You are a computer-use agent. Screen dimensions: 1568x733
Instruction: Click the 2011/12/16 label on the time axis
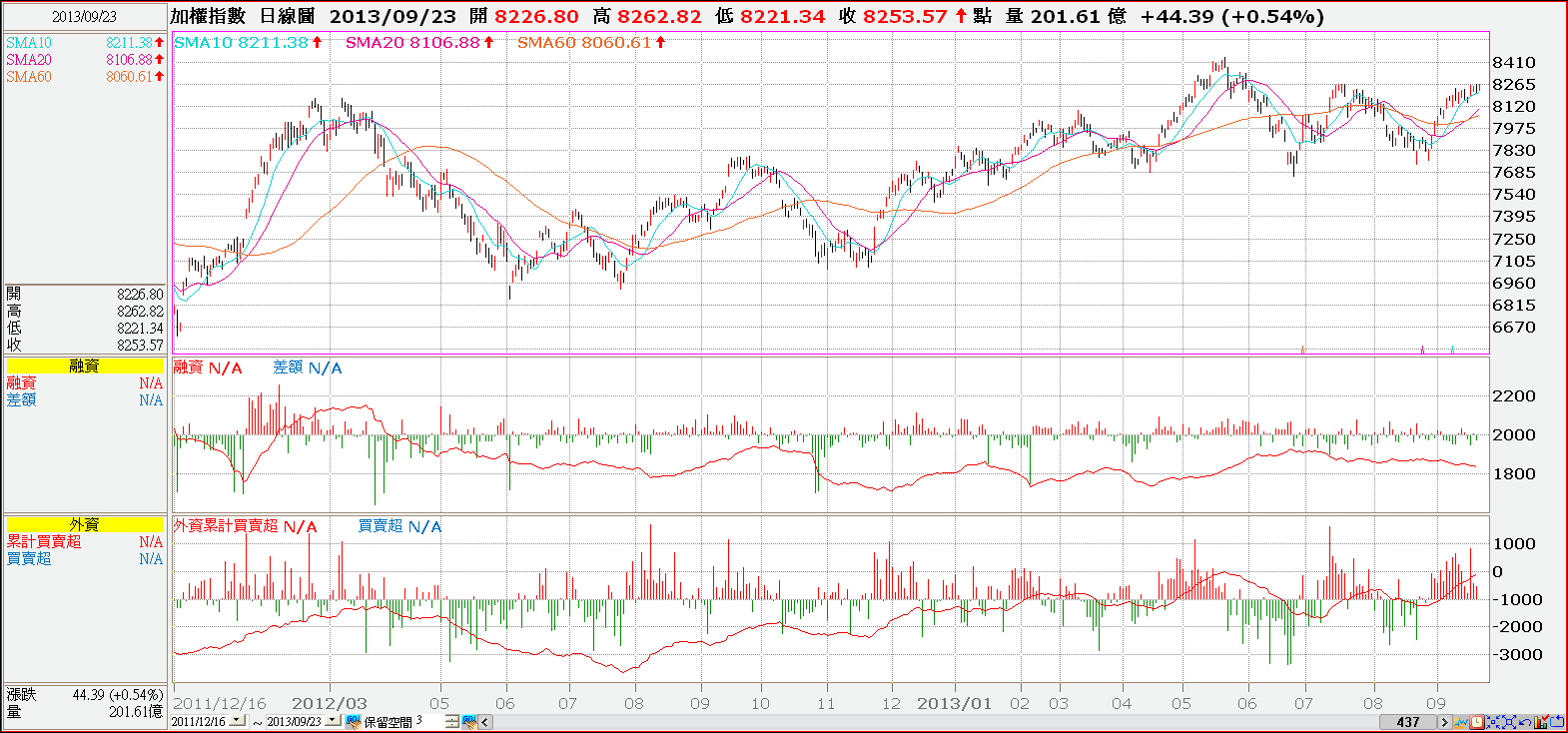[220, 703]
